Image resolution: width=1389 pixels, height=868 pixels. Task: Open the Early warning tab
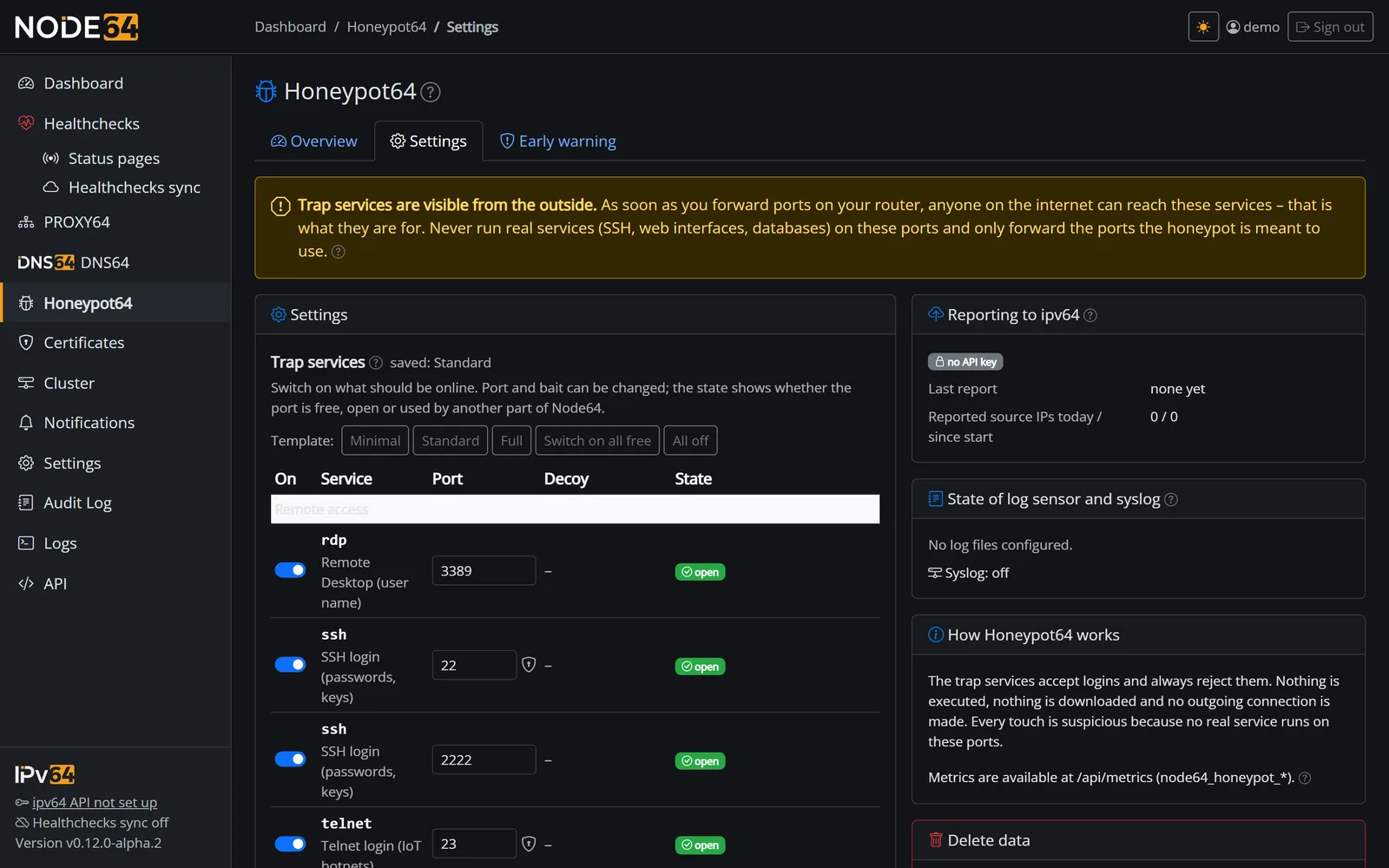click(558, 141)
